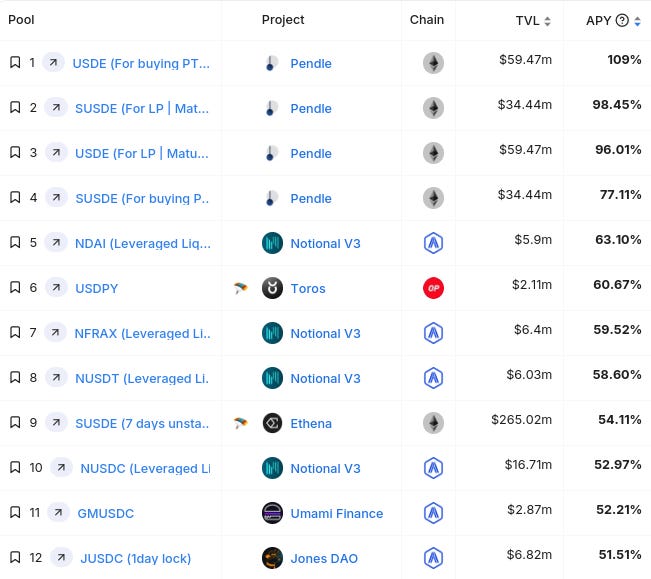651x579 pixels.
Task: Bookmark the SUSDE (For buying P..) pool row 4
Action: [15, 197]
